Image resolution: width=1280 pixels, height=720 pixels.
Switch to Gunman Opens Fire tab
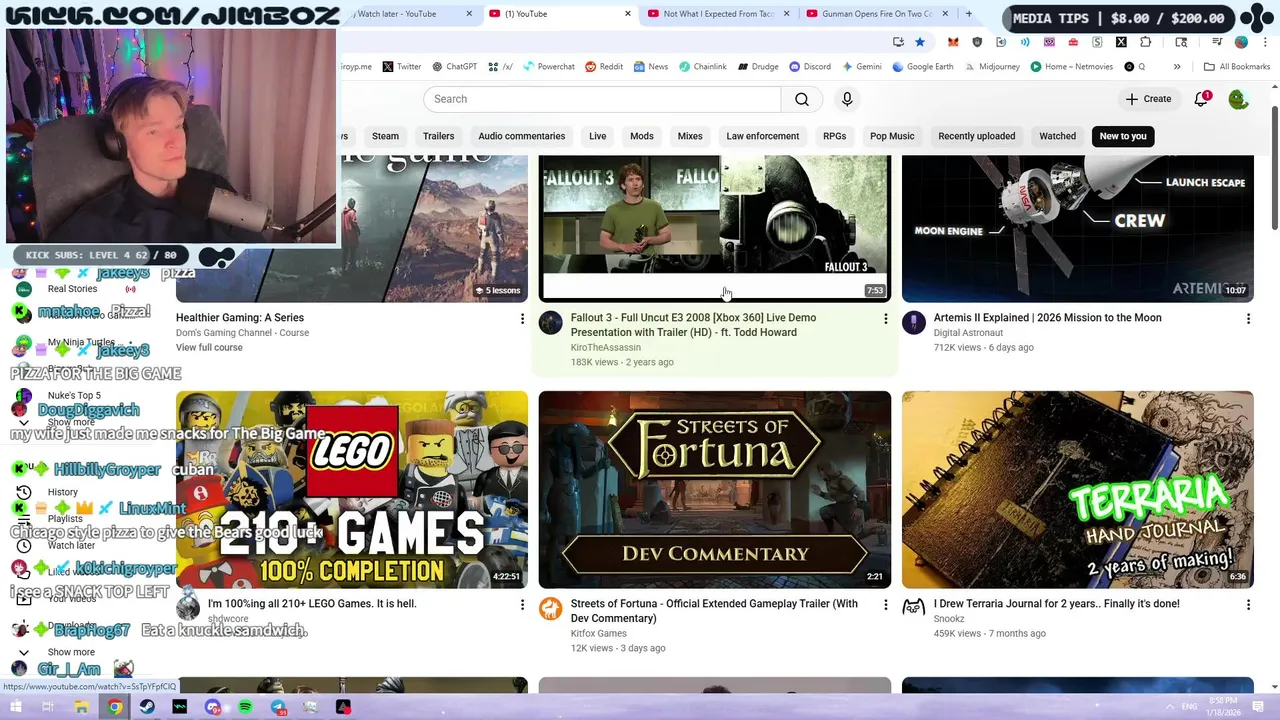(876, 14)
